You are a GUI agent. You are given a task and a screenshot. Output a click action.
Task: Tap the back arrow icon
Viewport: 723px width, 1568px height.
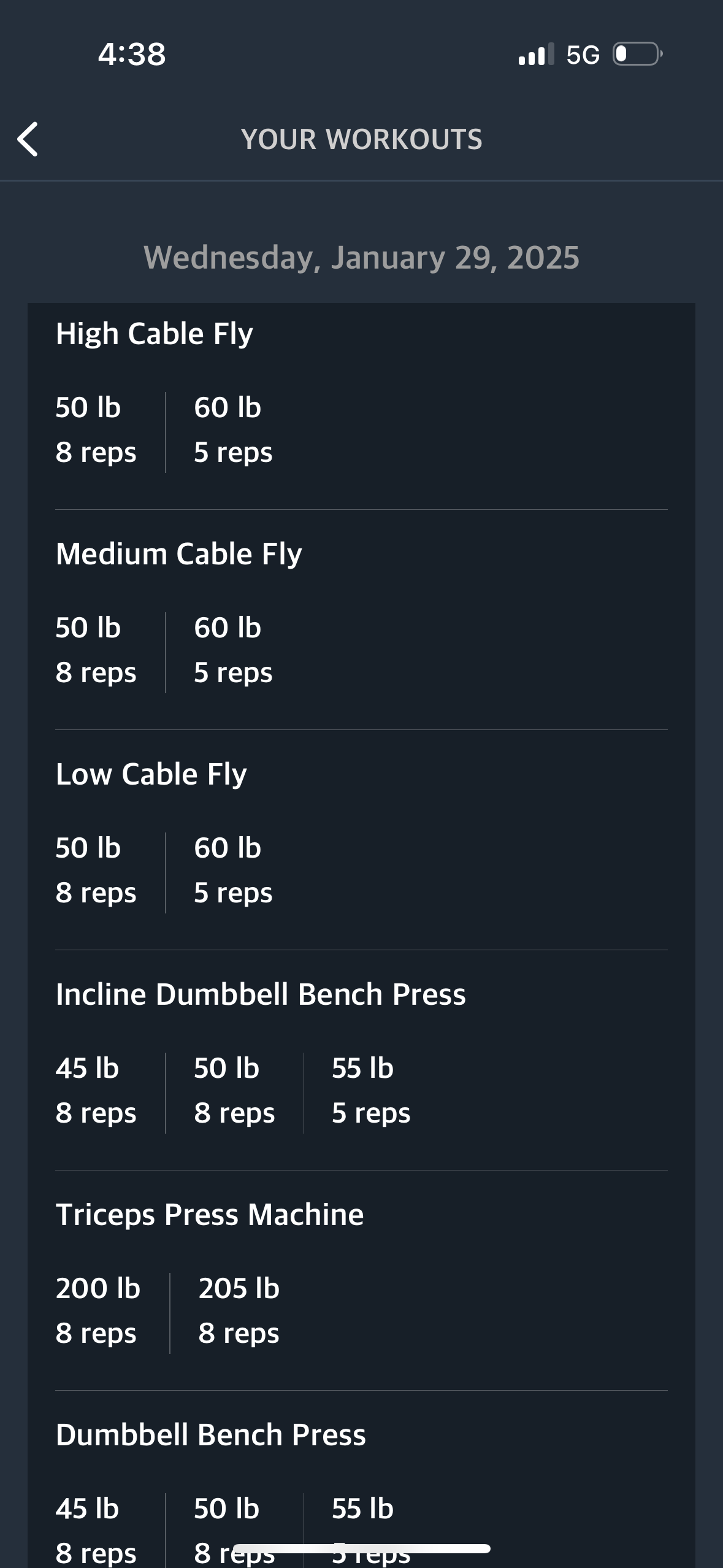click(x=28, y=139)
